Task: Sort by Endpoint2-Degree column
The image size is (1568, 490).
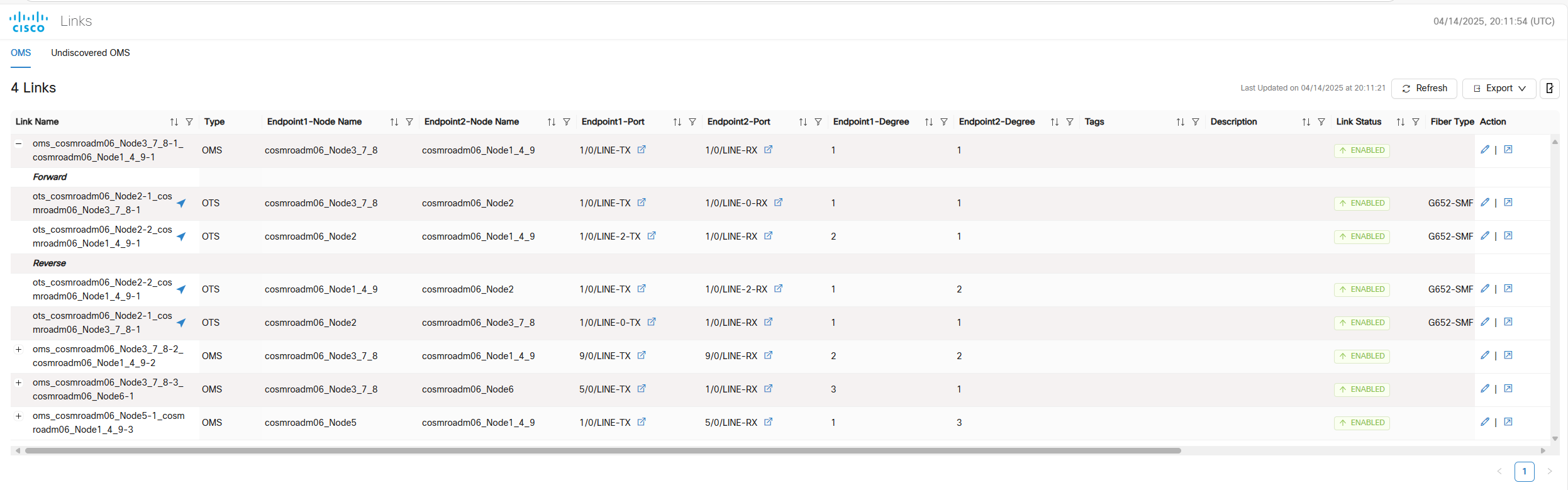Action: [x=1055, y=122]
